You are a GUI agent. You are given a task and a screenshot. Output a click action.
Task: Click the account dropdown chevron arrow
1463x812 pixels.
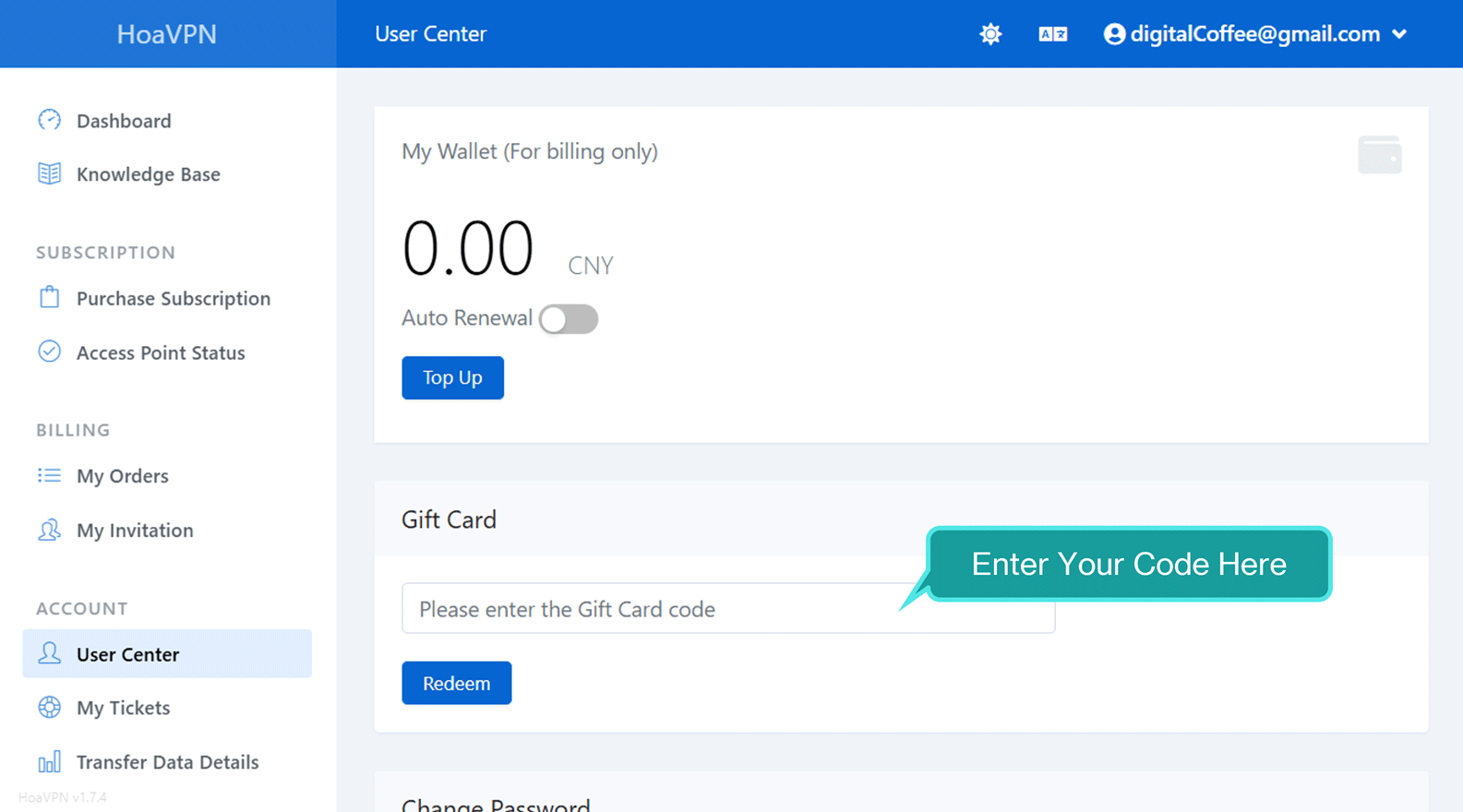pyautogui.click(x=1399, y=34)
